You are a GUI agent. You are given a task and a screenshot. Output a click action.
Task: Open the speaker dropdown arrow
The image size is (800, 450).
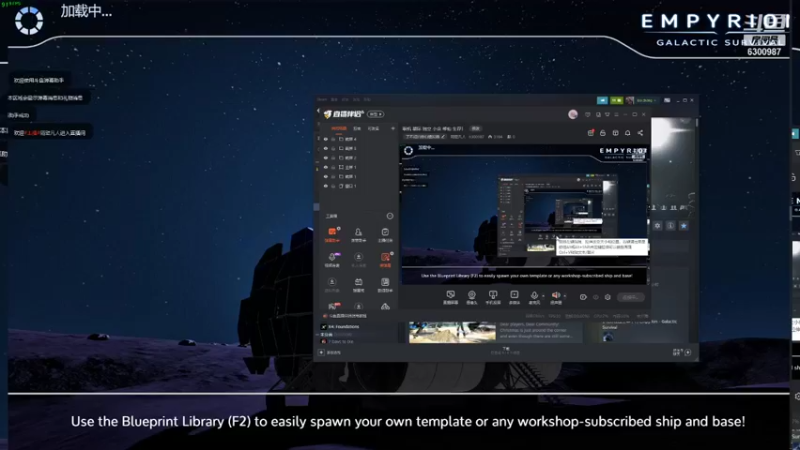click(565, 295)
